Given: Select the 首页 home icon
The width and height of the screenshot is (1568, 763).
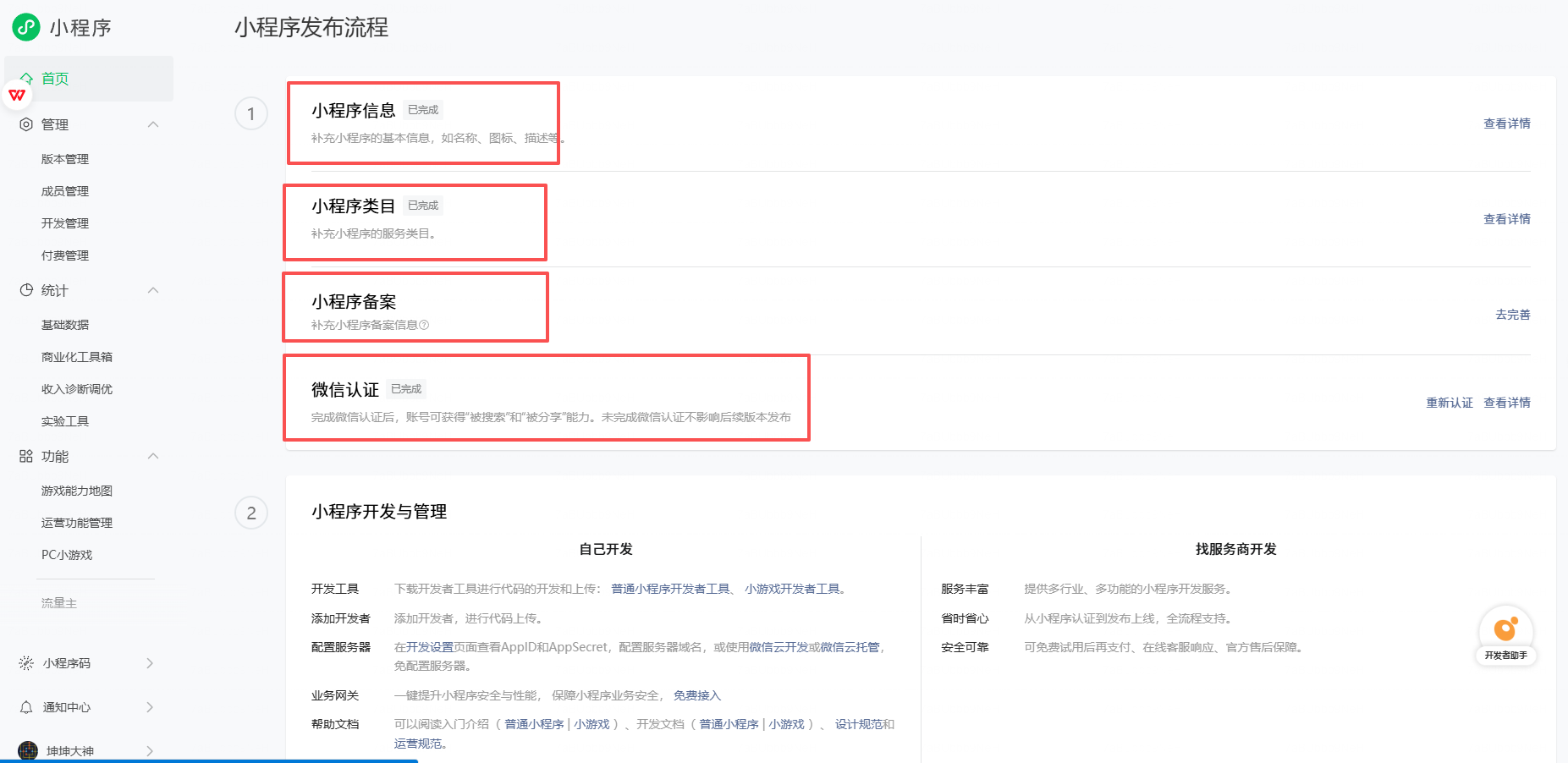Looking at the screenshot, I should (25, 78).
